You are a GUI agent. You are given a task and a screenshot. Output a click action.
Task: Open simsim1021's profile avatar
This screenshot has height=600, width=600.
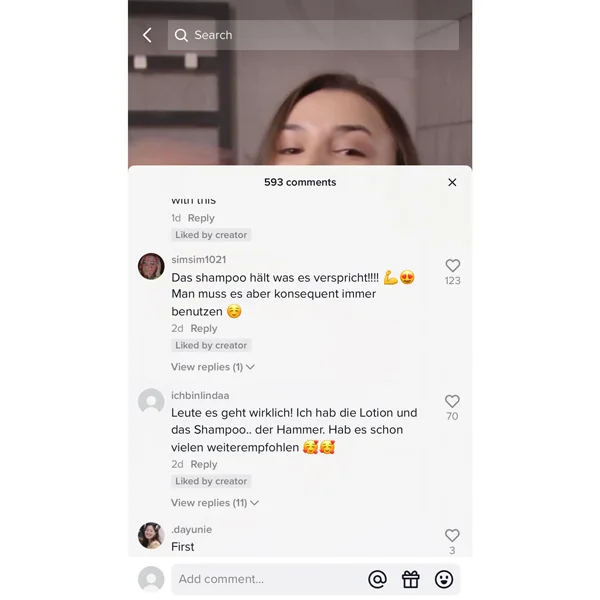(151, 266)
